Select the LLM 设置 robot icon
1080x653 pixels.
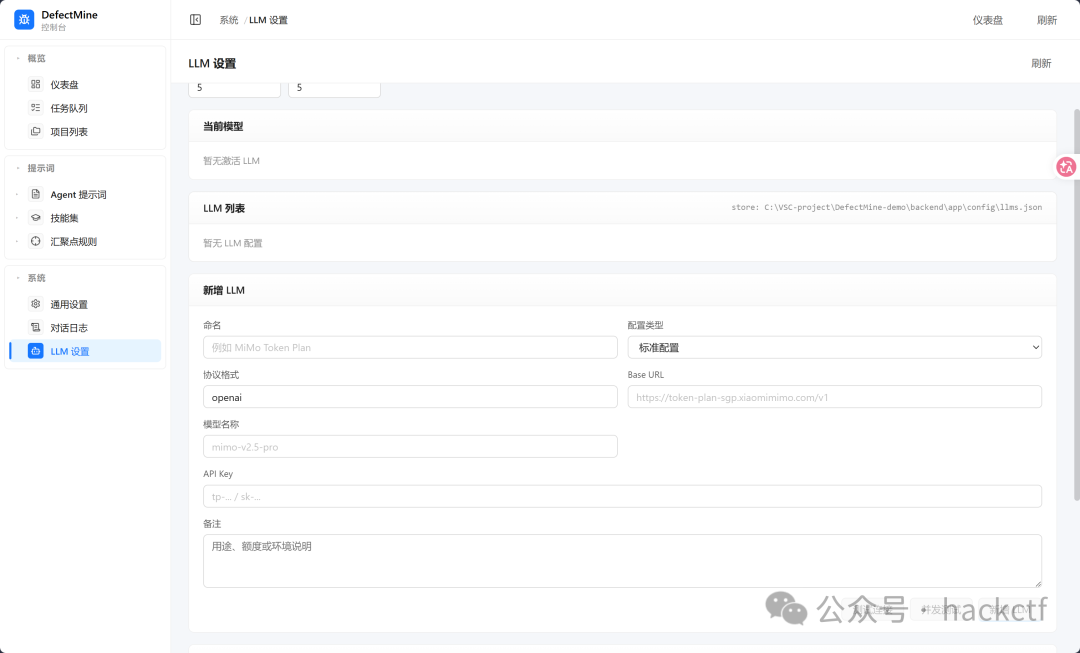[x=36, y=351]
